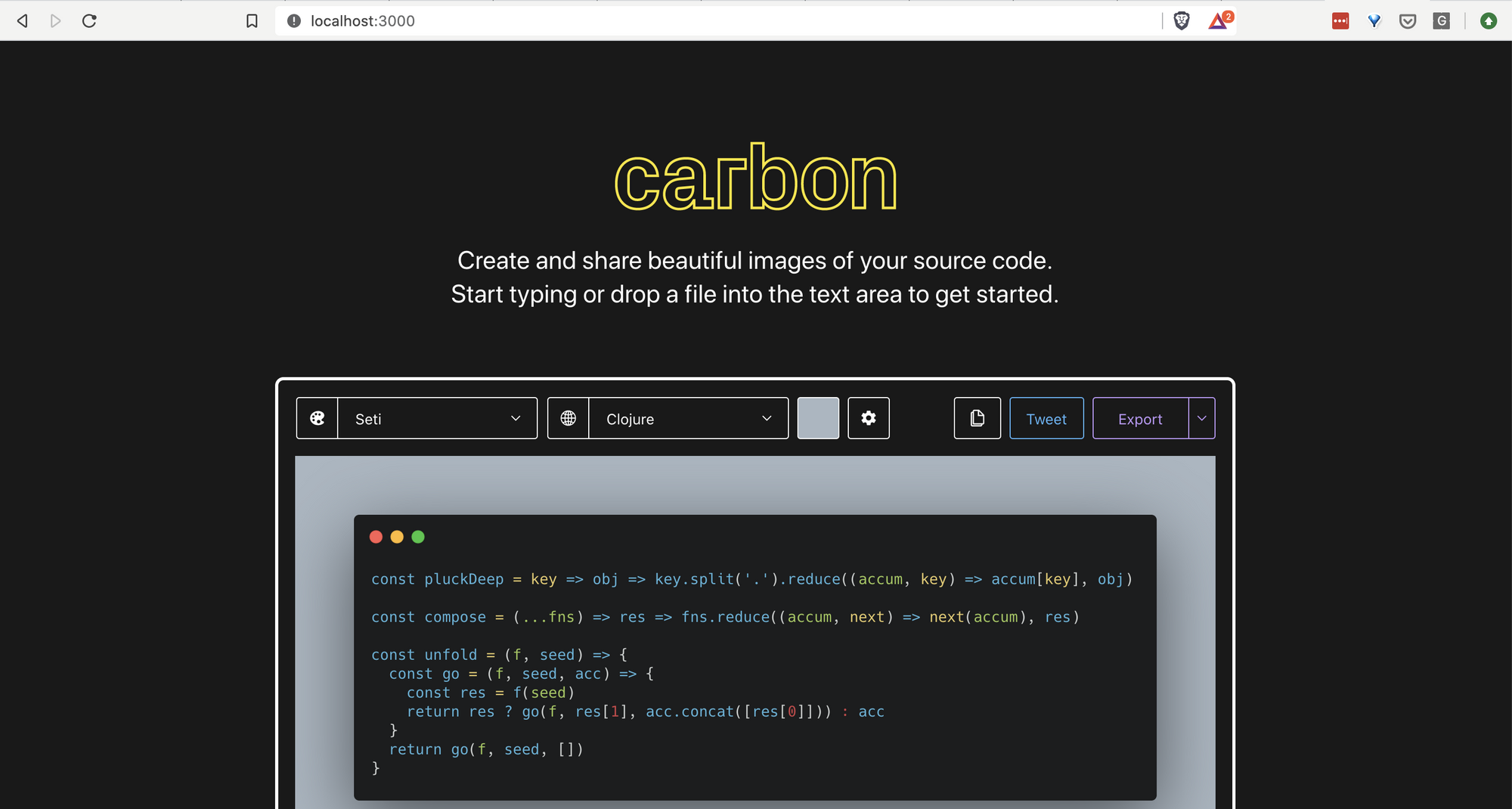Click the red extension icon in toolbar
1512x809 pixels.
pyautogui.click(x=1340, y=21)
